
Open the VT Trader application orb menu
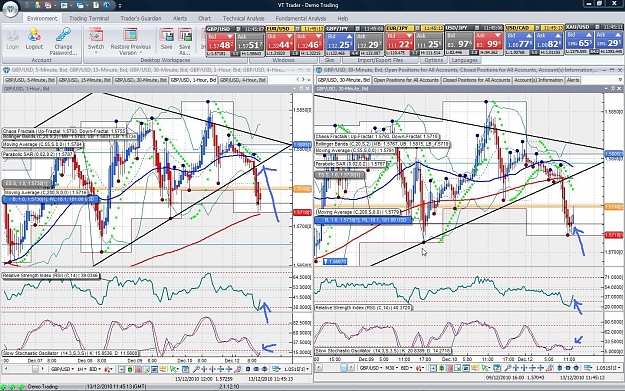[10, 9]
